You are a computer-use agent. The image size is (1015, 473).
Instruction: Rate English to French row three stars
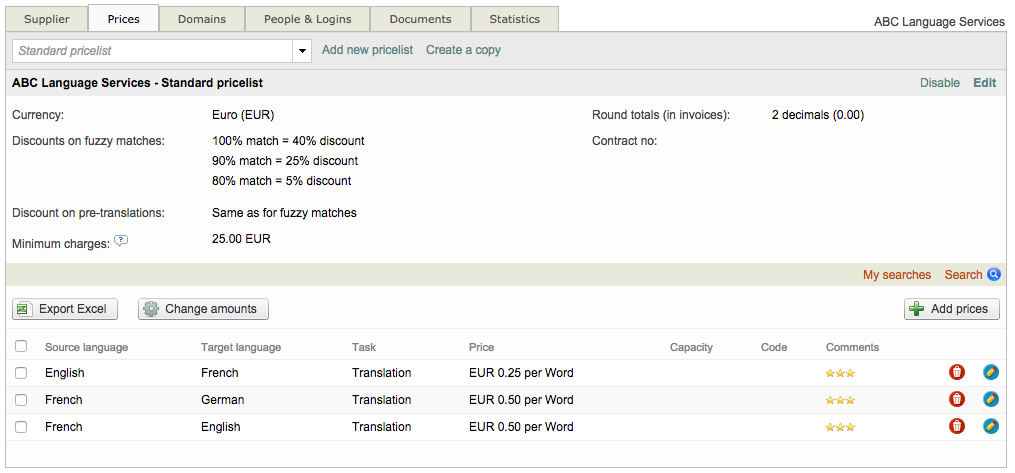tap(850, 373)
